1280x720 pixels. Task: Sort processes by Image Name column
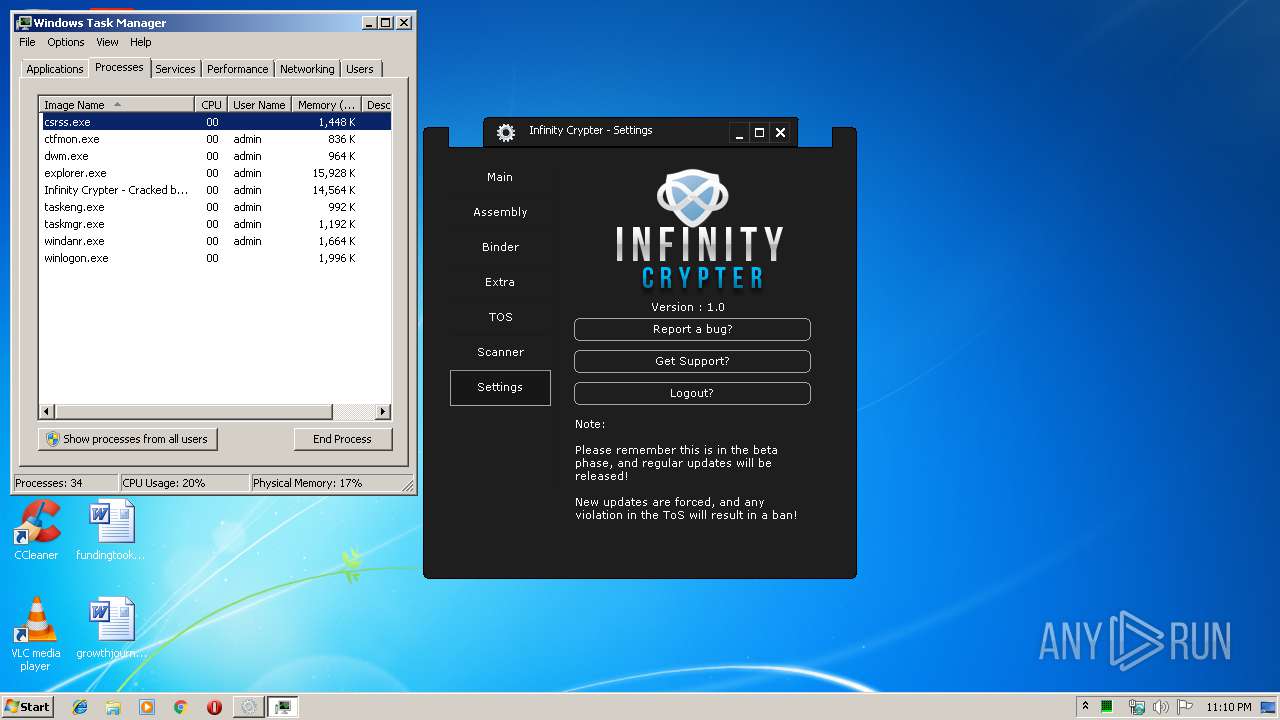pos(117,105)
